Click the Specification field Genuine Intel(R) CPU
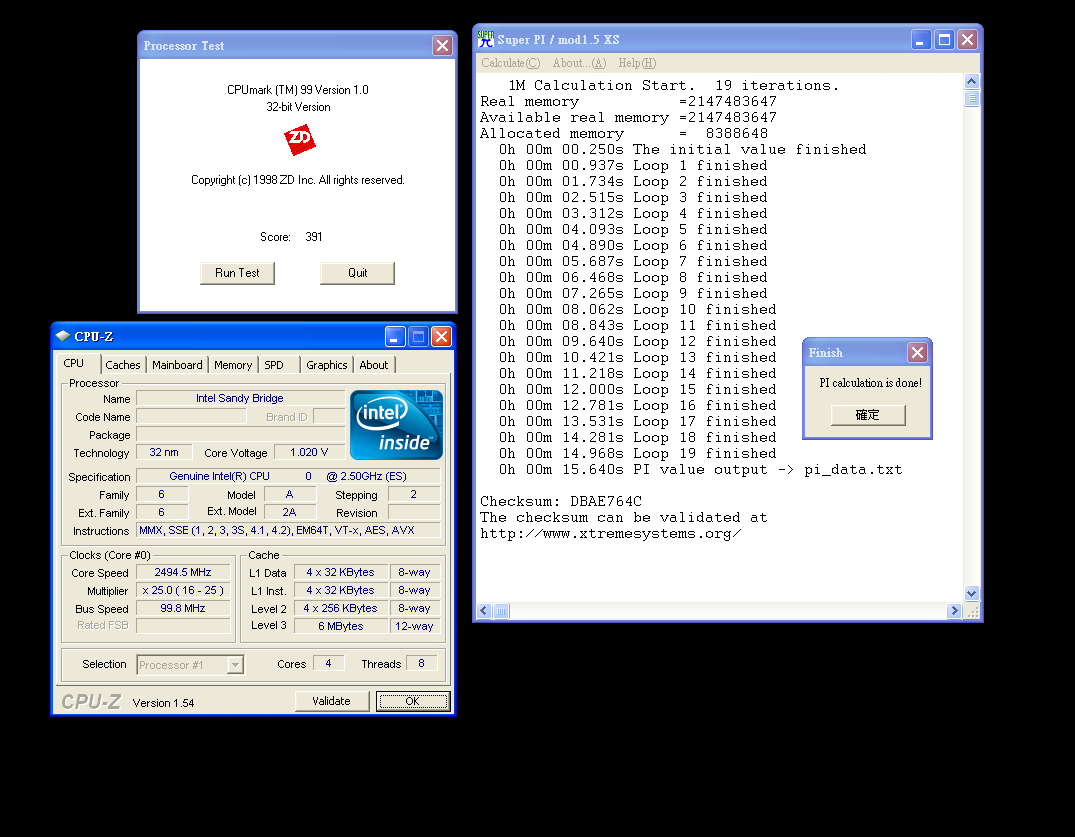Viewport: 1075px width, 837px height. [288, 476]
